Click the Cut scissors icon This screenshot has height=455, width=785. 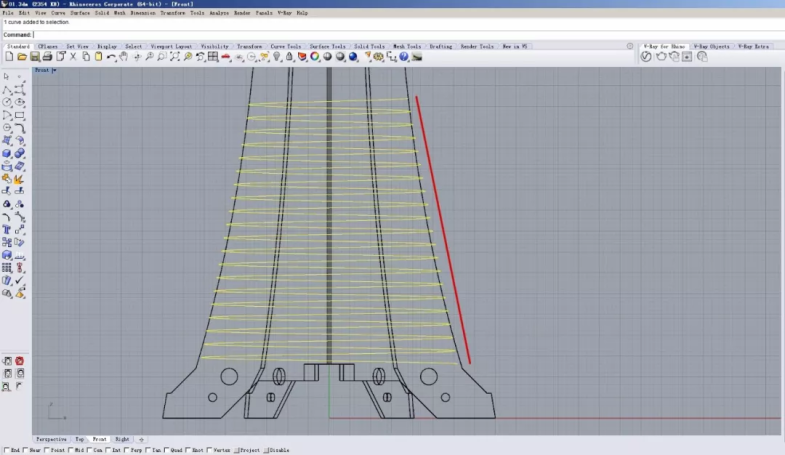click(x=72, y=57)
